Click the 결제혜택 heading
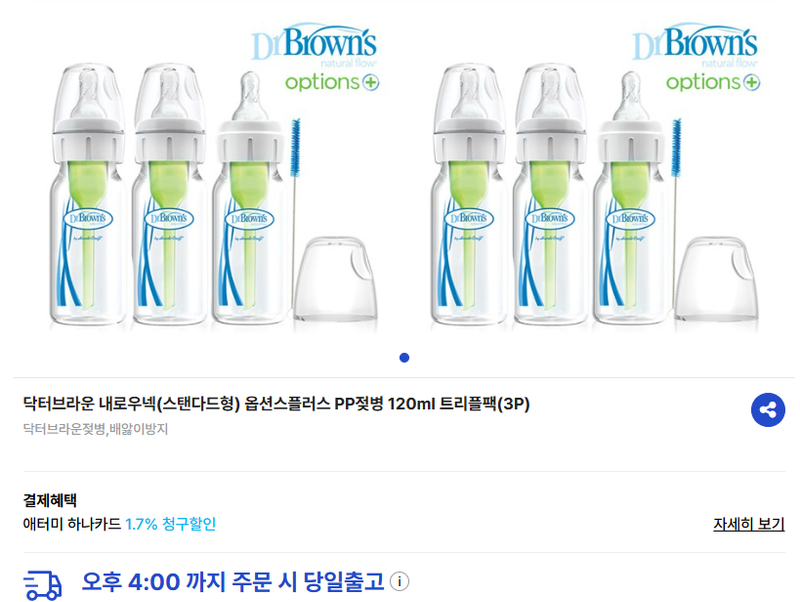The height and width of the screenshot is (602, 800). coord(49,500)
